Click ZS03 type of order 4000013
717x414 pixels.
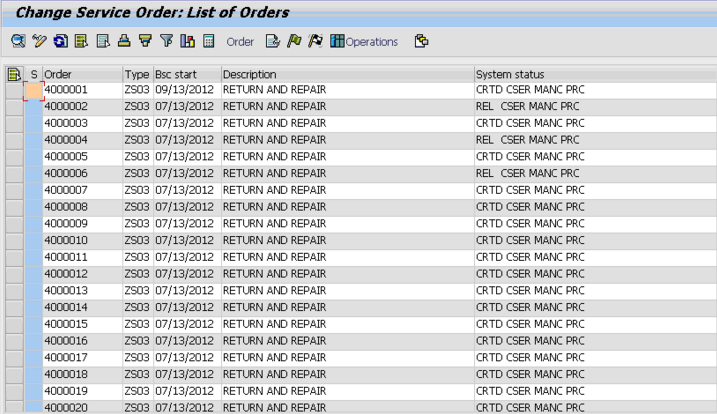pos(137,290)
